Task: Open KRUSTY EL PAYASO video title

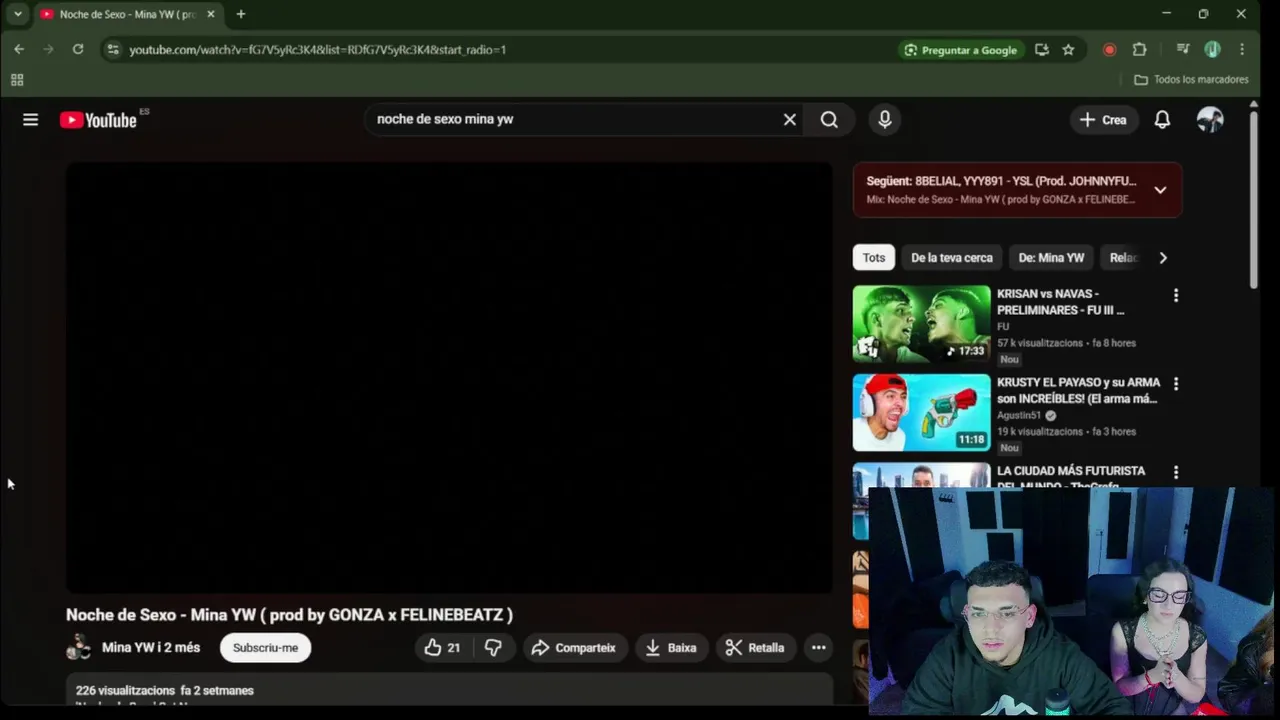Action: tap(1078, 391)
